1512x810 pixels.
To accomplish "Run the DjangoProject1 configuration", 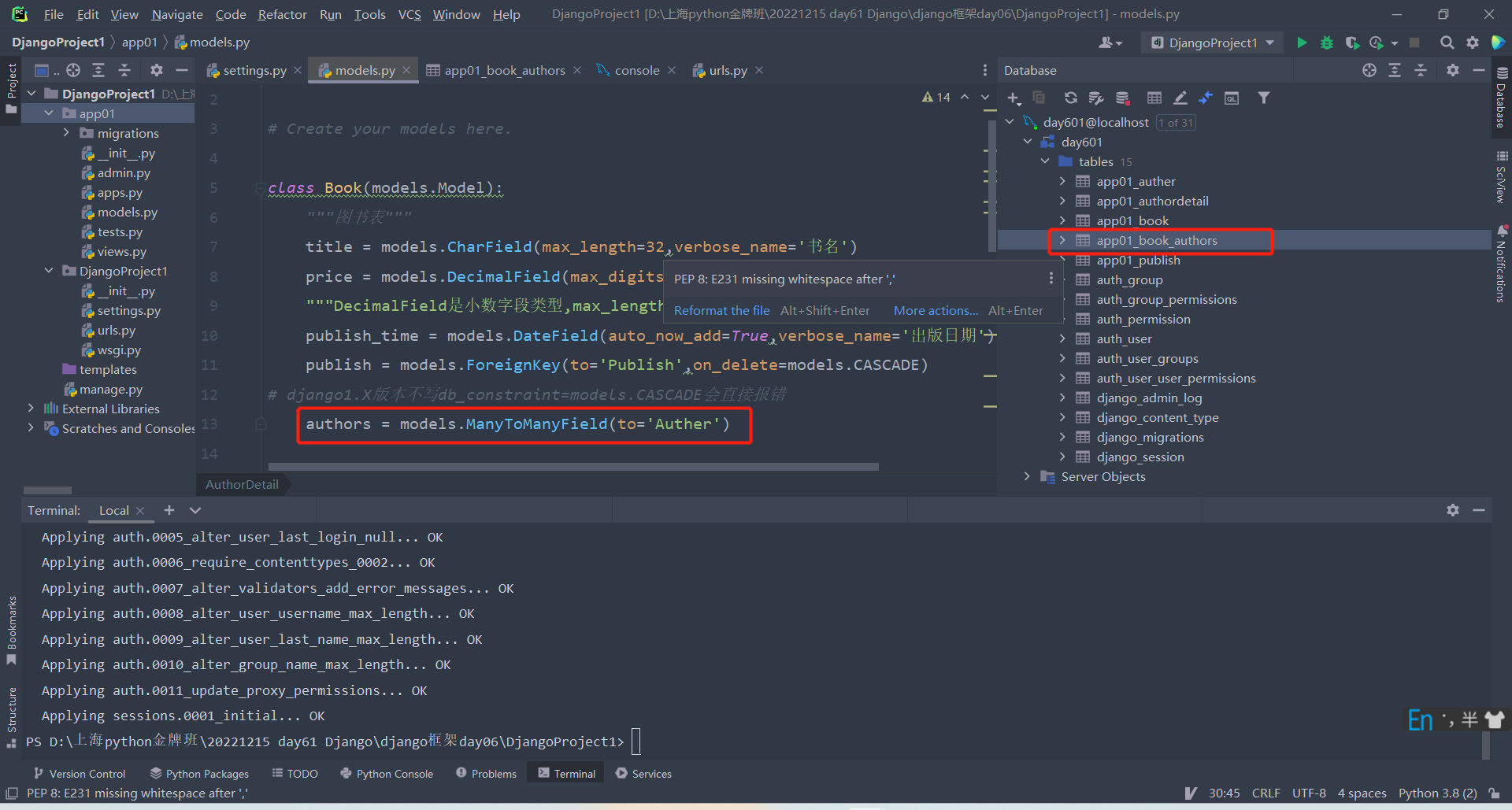I will (1302, 43).
